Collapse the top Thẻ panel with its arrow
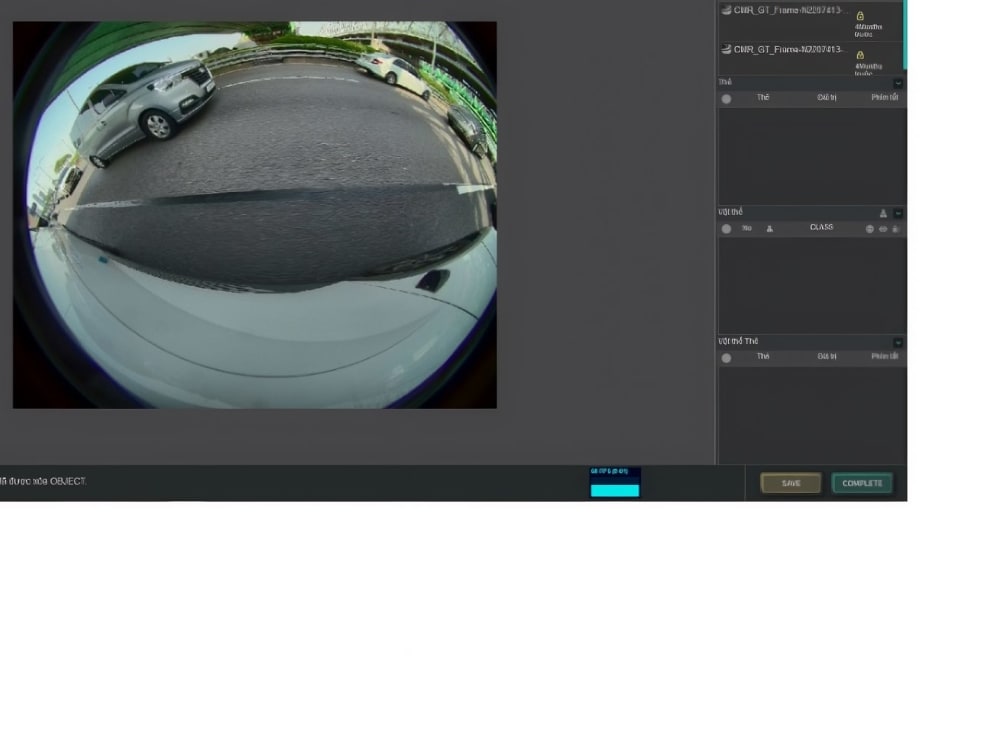 coord(898,83)
